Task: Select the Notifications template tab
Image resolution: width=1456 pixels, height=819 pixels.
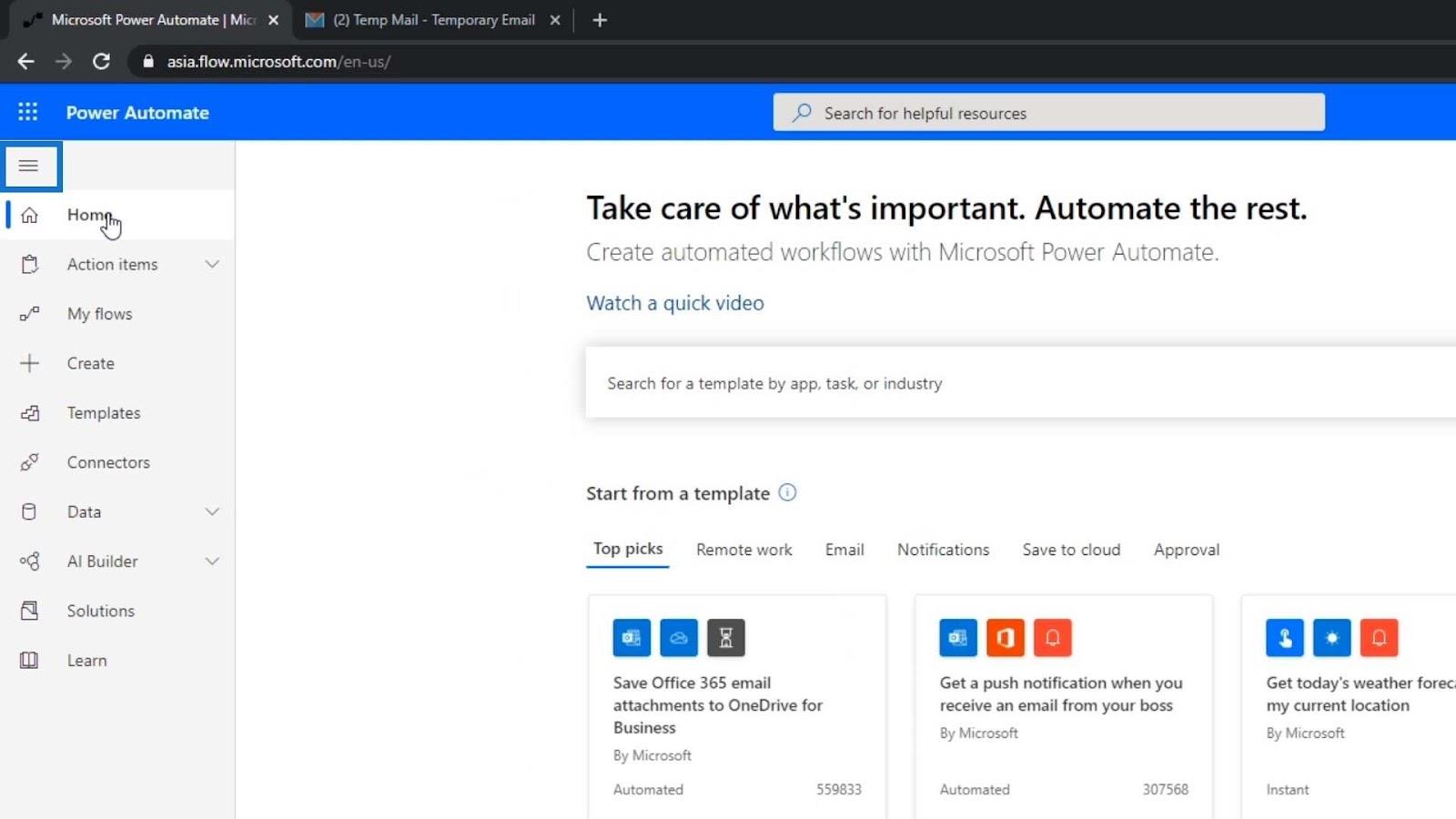Action: (x=943, y=550)
